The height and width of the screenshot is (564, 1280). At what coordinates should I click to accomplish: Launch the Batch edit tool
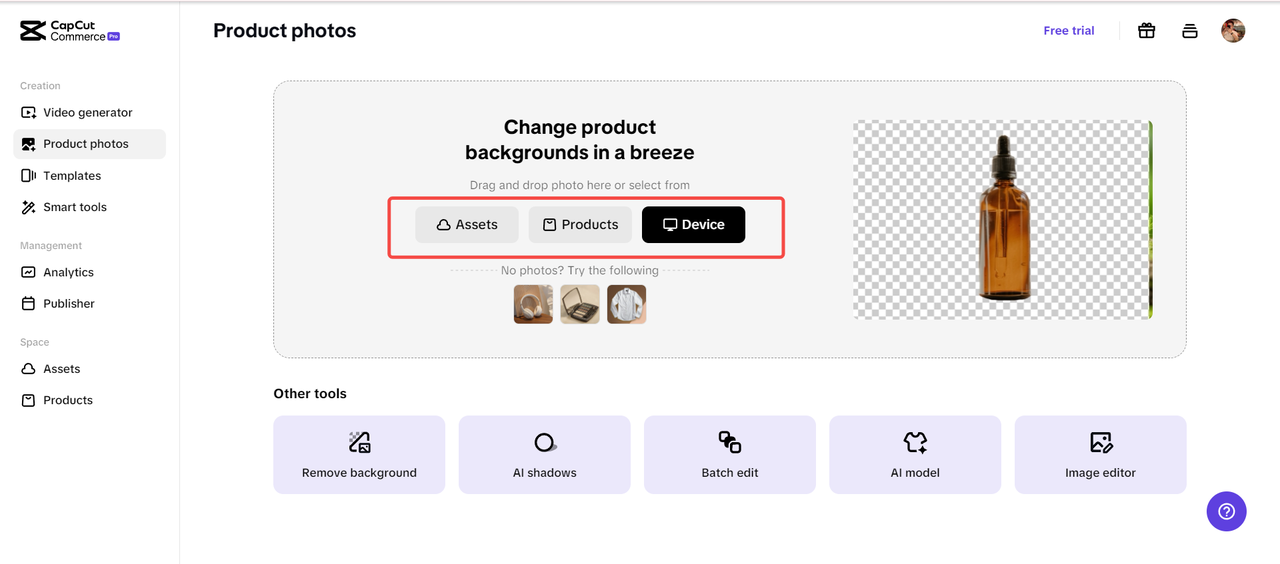[x=730, y=455]
